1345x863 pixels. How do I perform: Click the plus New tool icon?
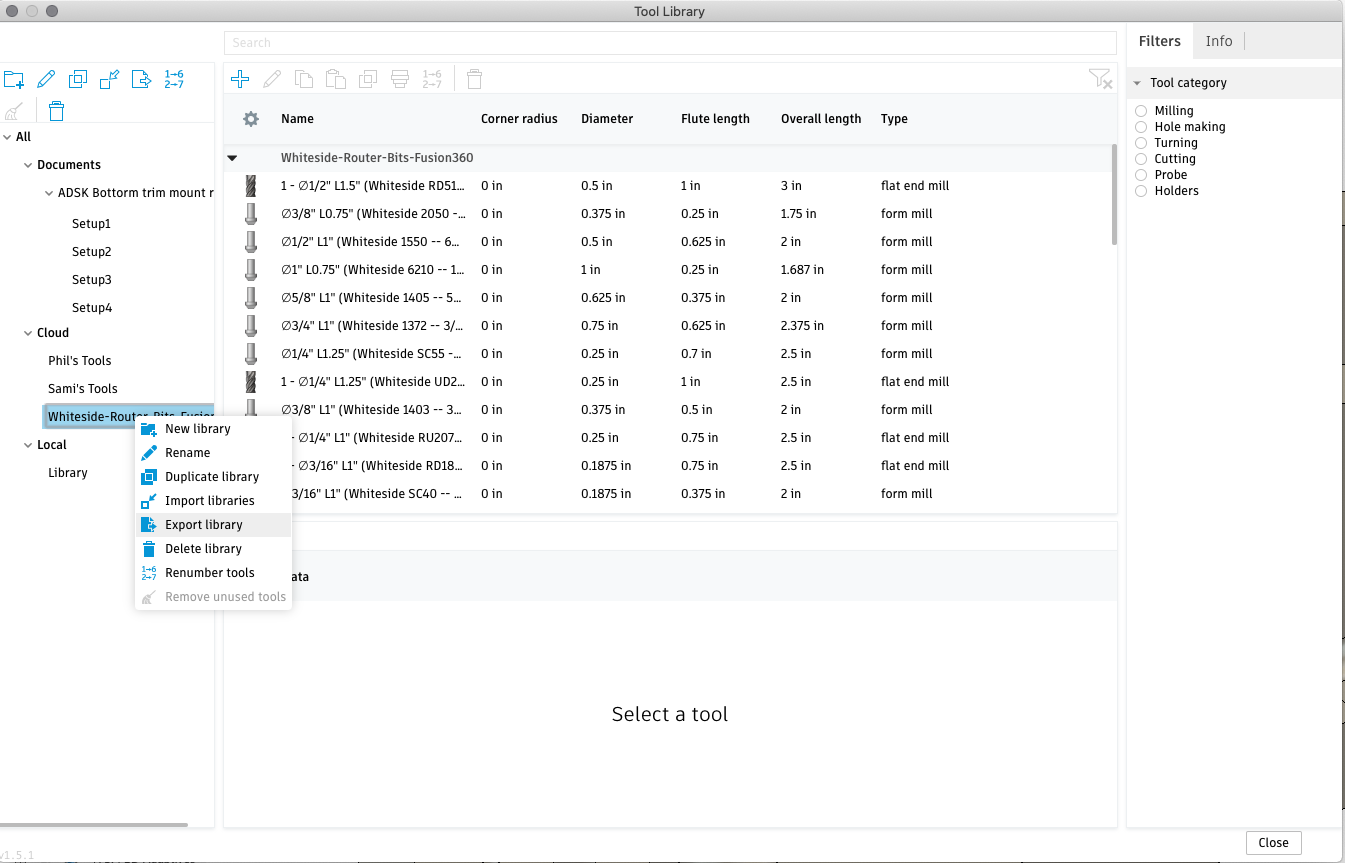pyautogui.click(x=240, y=78)
